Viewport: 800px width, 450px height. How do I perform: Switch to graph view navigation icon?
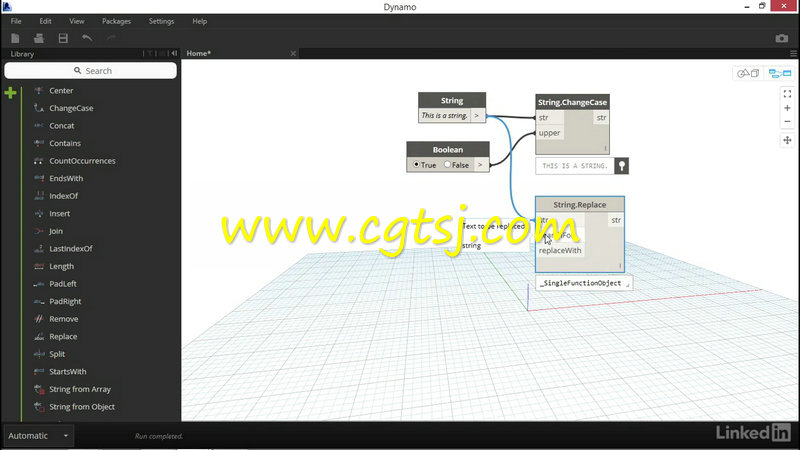click(x=780, y=73)
